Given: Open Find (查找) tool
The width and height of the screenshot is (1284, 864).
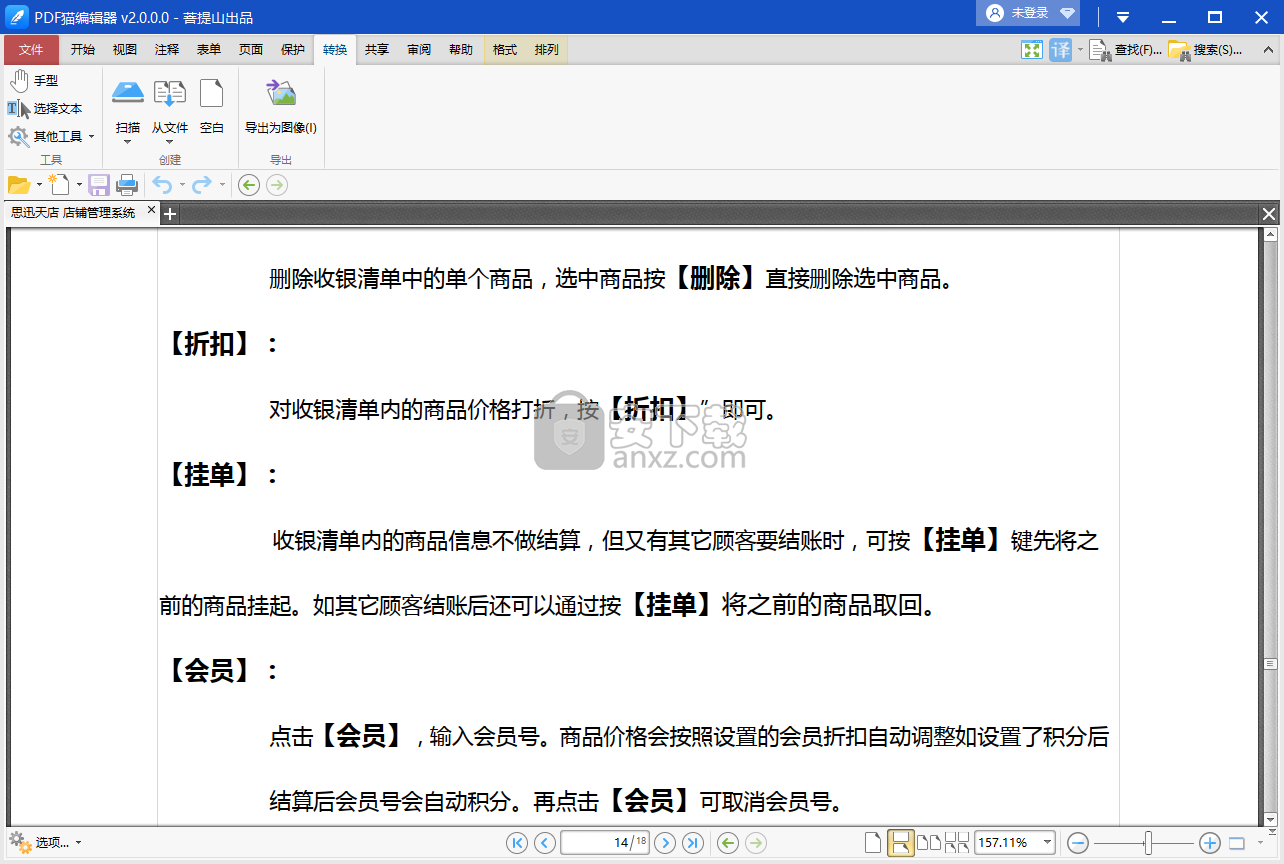Looking at the screenshot, I should pyautogui.click(x=1126, y=49).
